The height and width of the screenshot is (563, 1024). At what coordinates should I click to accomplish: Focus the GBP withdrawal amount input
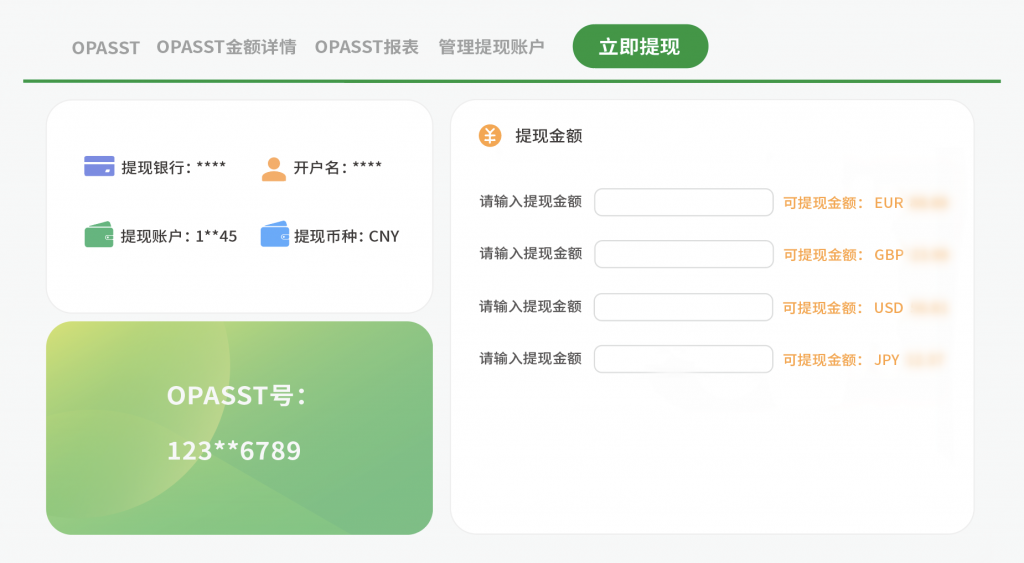[x=684, y=254]
